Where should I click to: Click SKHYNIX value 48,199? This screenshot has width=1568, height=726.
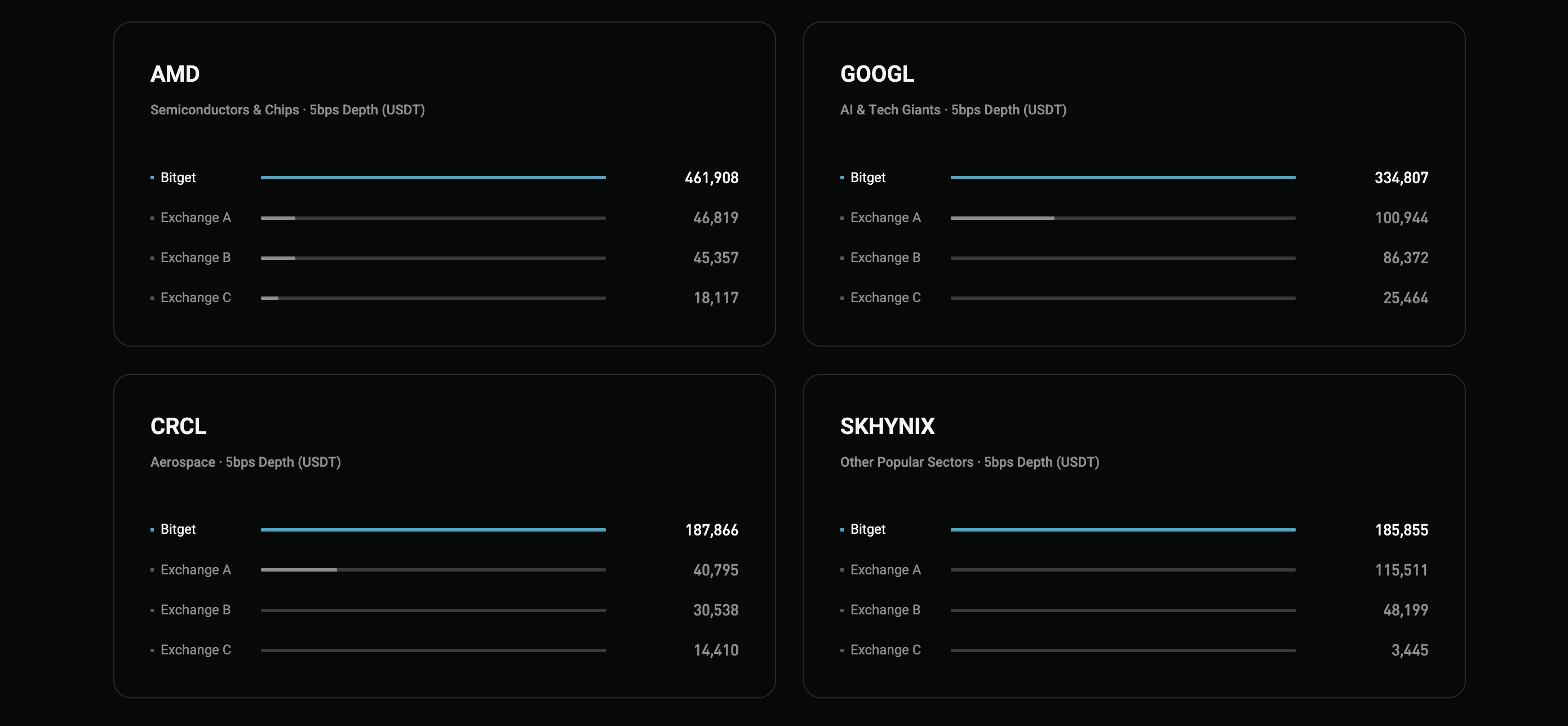1406,610
